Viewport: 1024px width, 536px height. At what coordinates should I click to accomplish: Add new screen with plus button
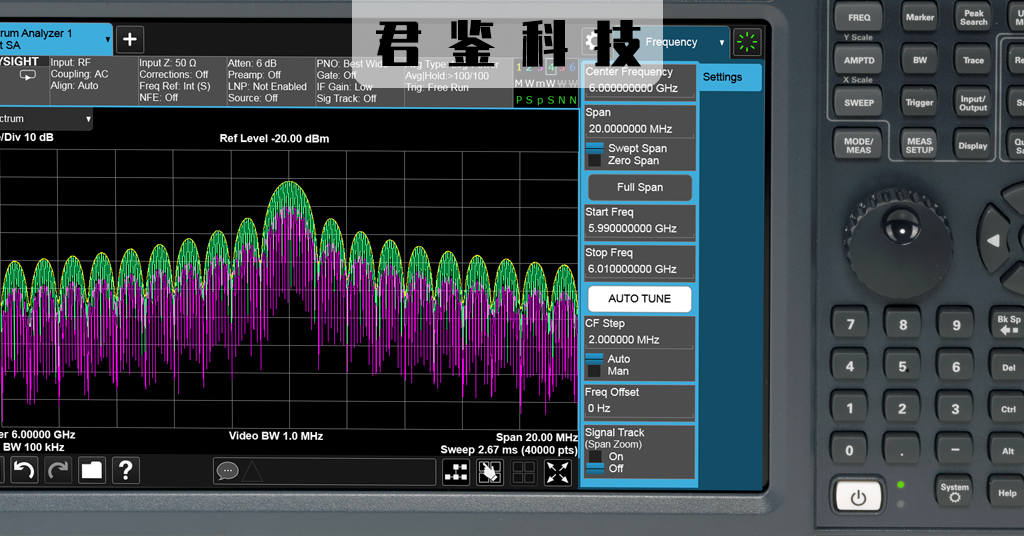[x=130, y=39]
